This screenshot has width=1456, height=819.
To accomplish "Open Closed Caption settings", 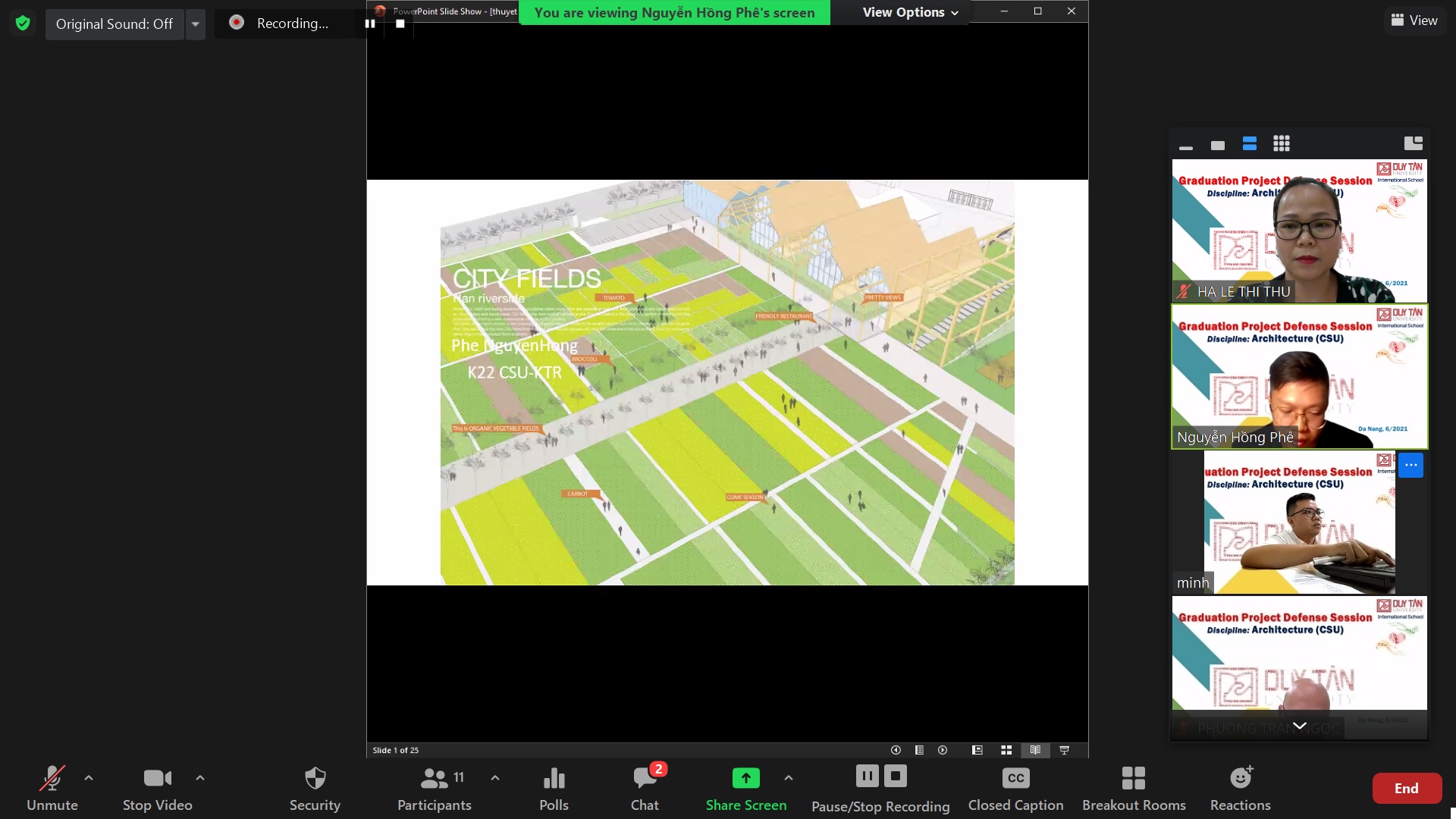I will click(1015, 789).
